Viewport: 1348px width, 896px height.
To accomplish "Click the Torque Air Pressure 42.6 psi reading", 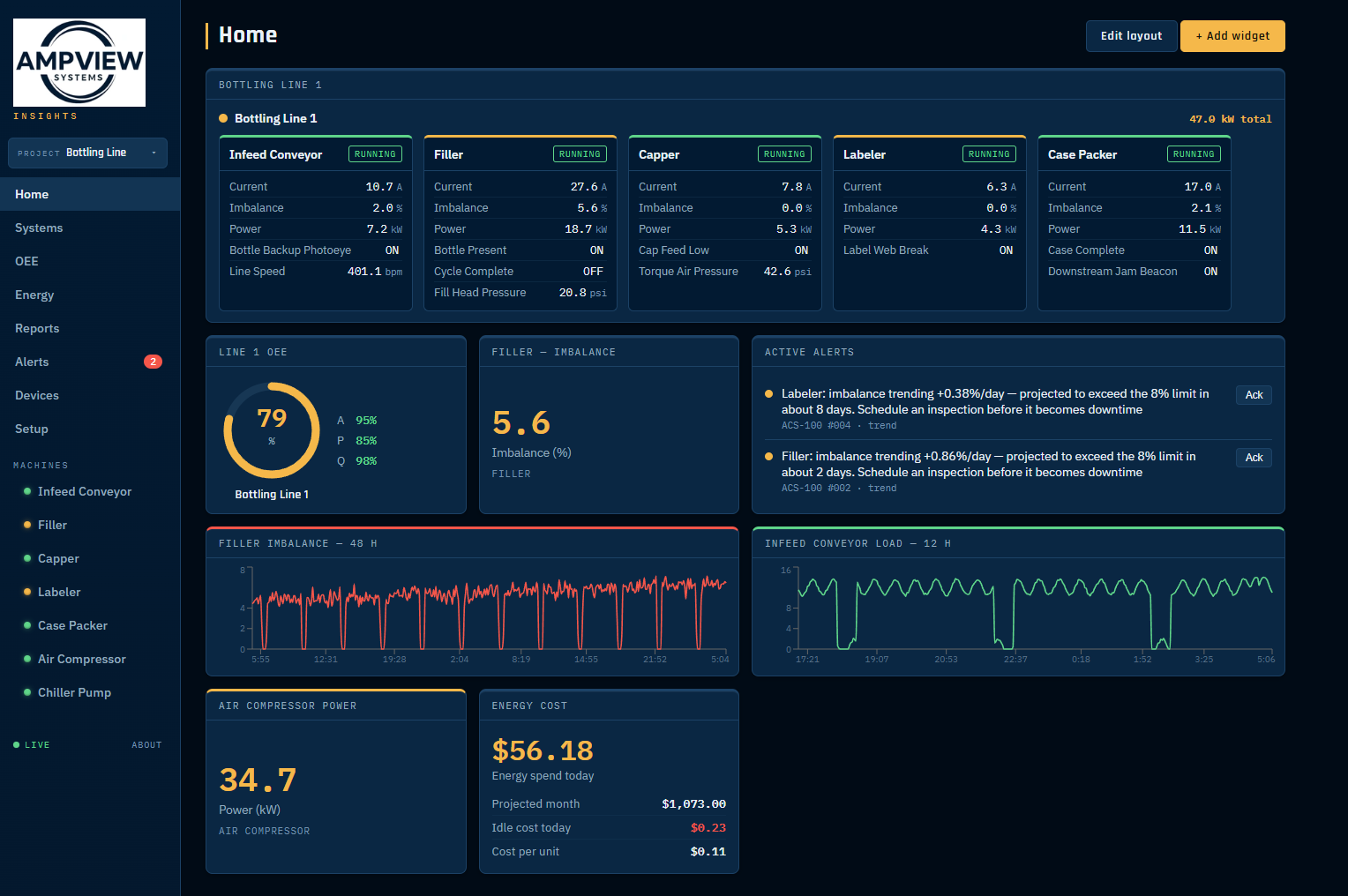I will [x=788, y=272].
